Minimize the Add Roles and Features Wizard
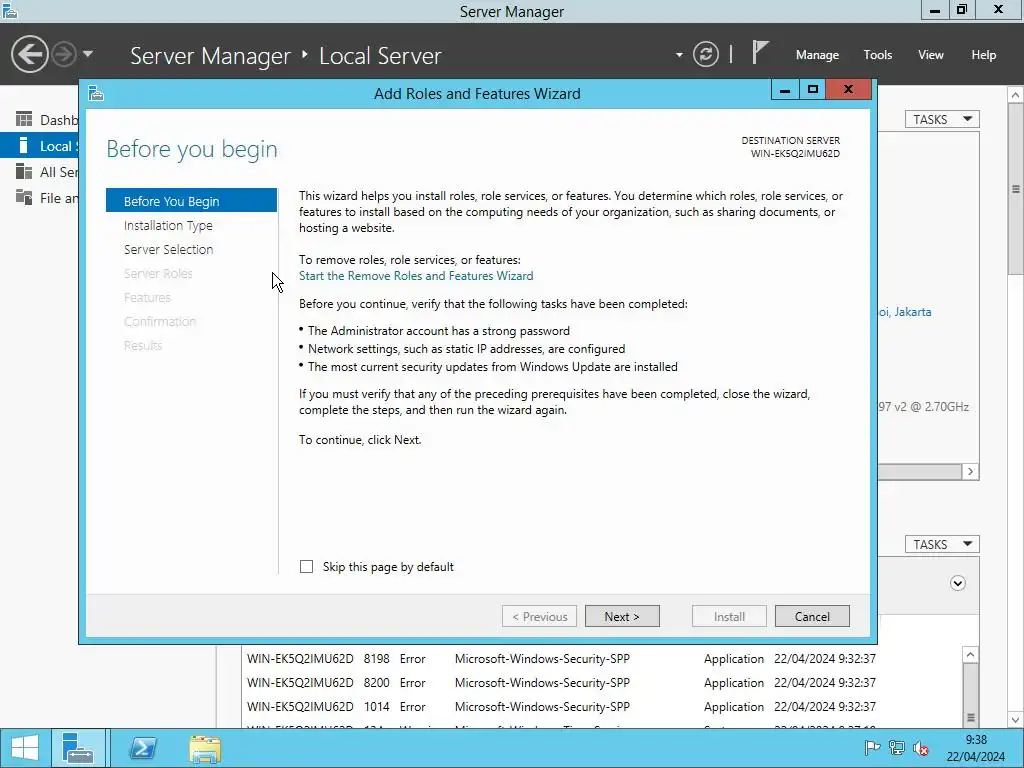1024x768 pixels. (785, 89)
